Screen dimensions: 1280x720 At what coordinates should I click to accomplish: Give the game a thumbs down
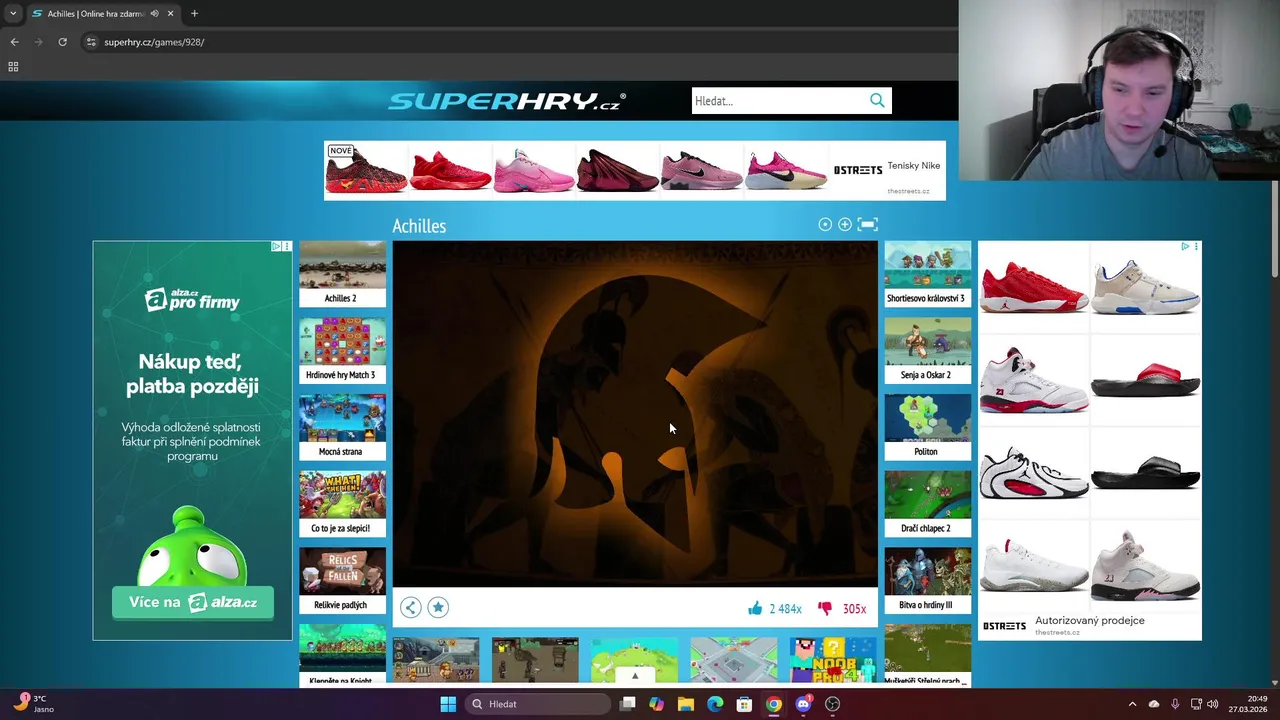[x=825, y=608]
